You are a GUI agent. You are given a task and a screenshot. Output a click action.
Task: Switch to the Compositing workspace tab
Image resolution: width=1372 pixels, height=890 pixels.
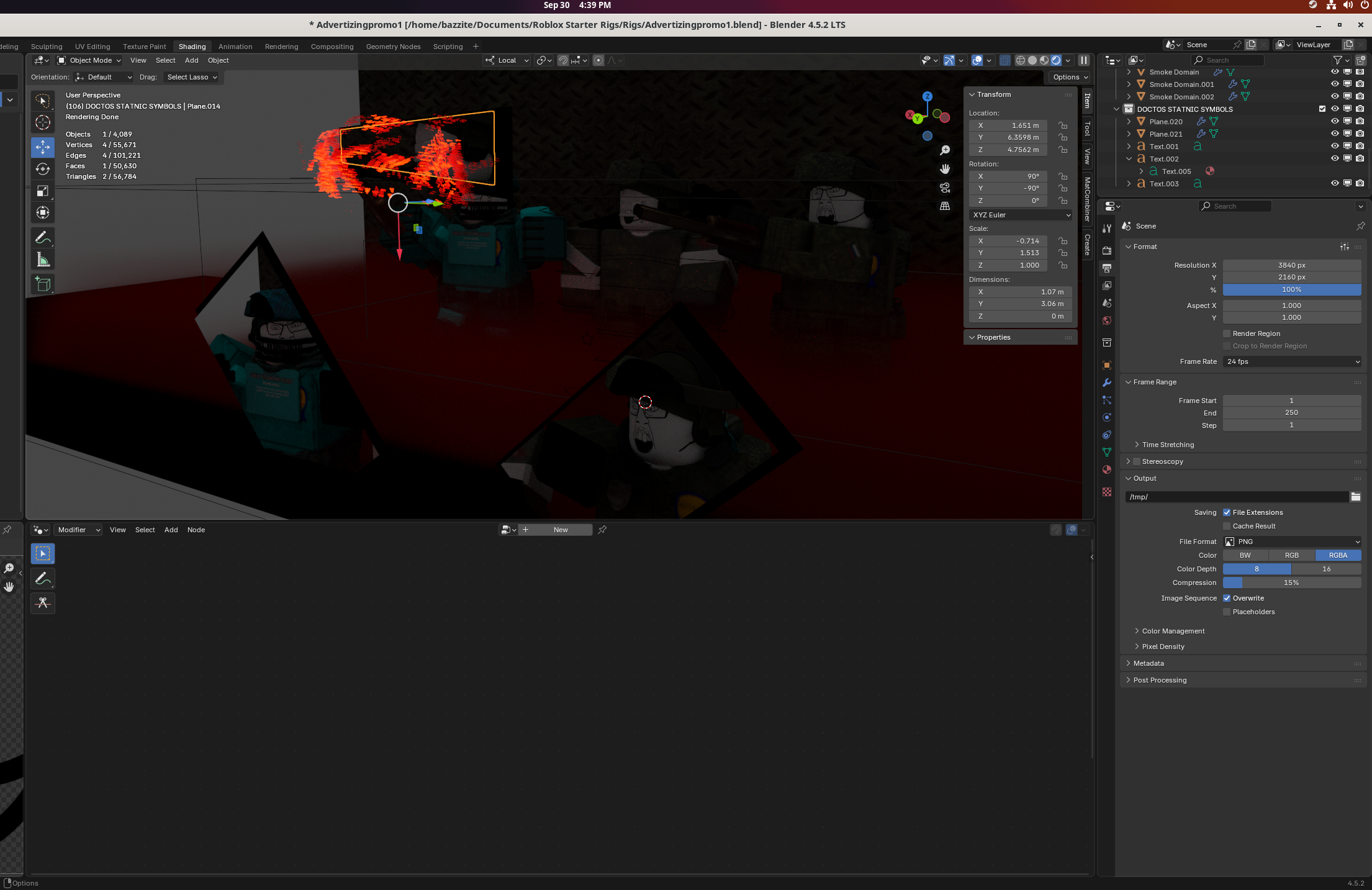(332, 47)
